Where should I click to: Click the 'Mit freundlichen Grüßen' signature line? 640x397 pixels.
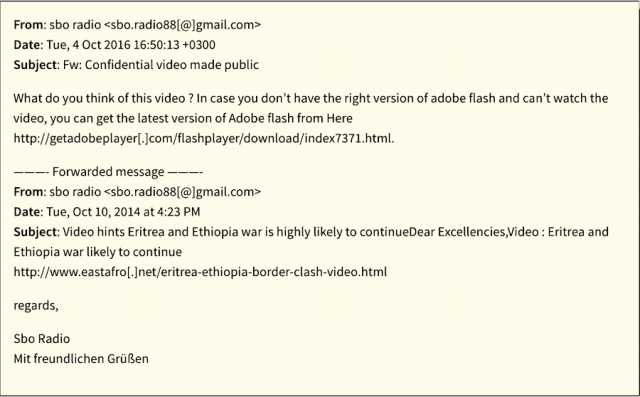point(81,359)
